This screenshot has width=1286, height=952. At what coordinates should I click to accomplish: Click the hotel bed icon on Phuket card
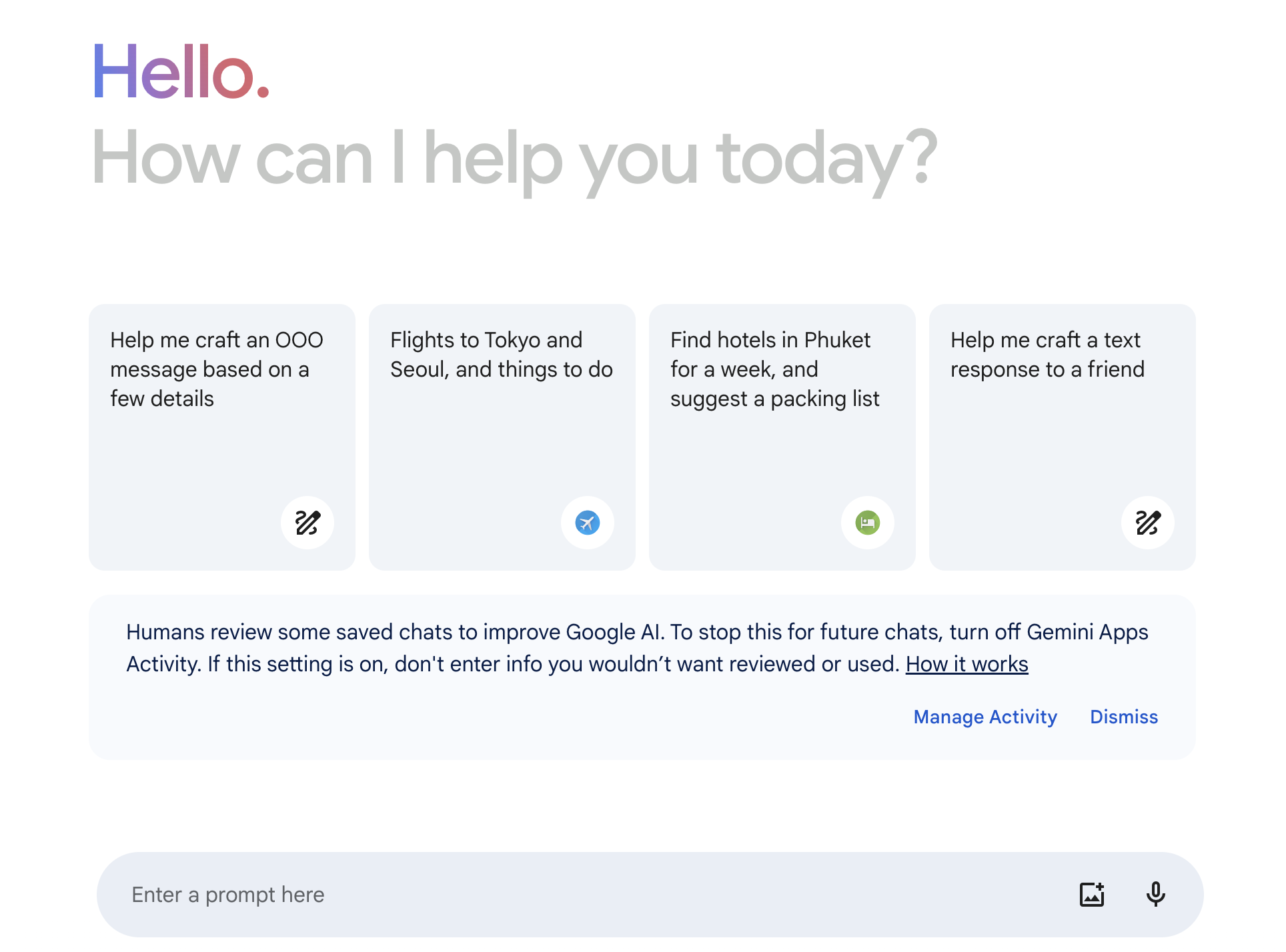[x=868, y=523]
